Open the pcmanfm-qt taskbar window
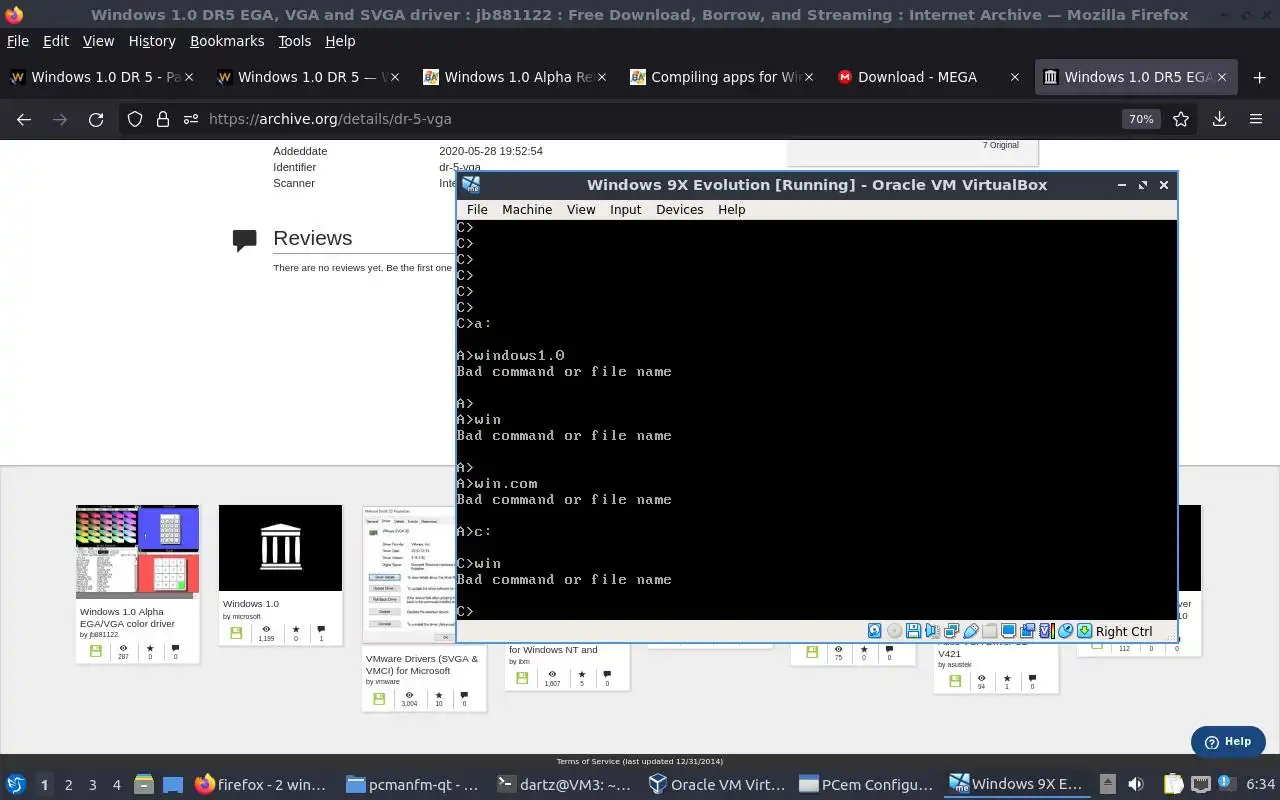 click(x=412, y=784)
